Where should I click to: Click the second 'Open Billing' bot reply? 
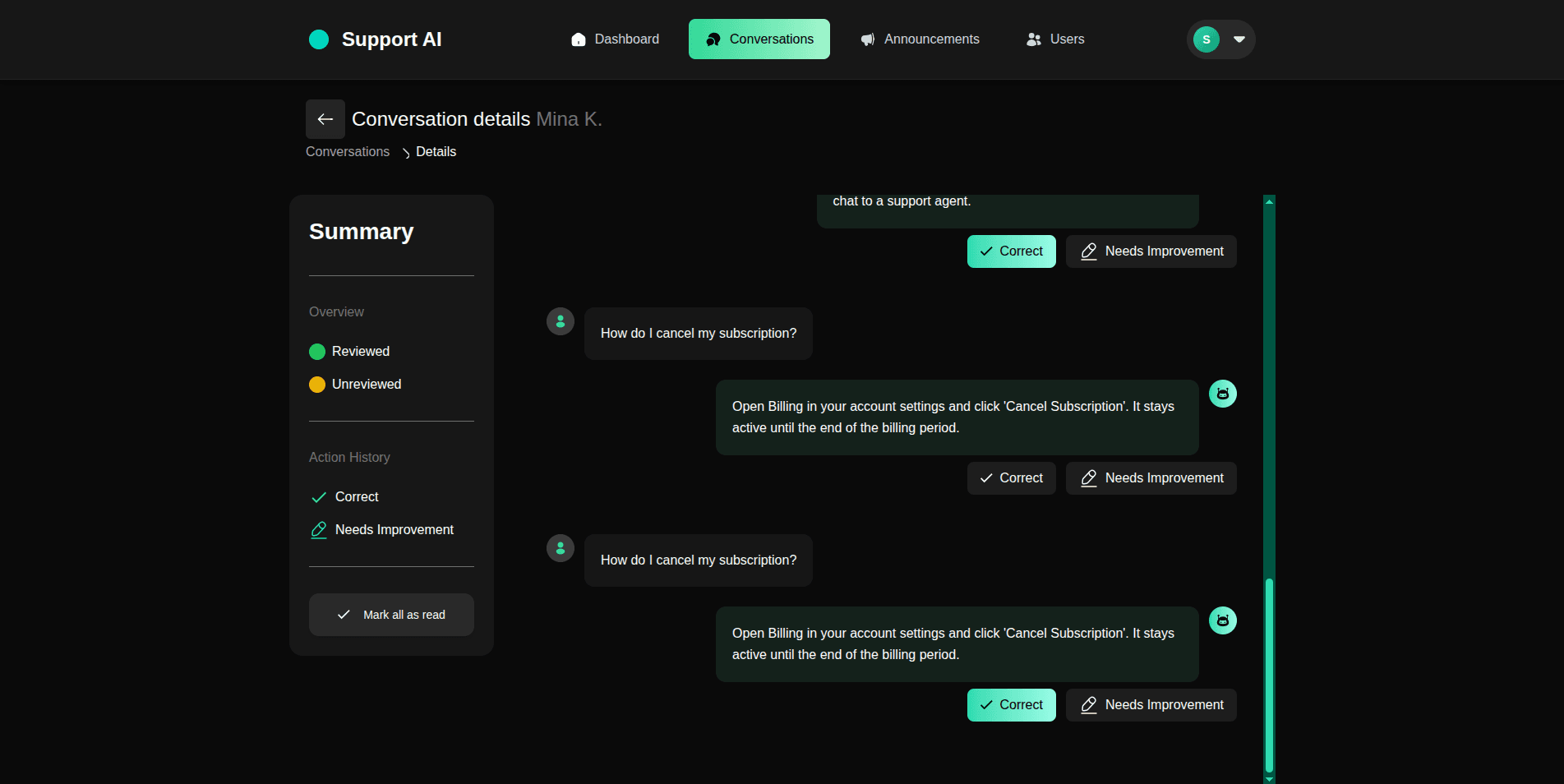[x=957, y=644]
